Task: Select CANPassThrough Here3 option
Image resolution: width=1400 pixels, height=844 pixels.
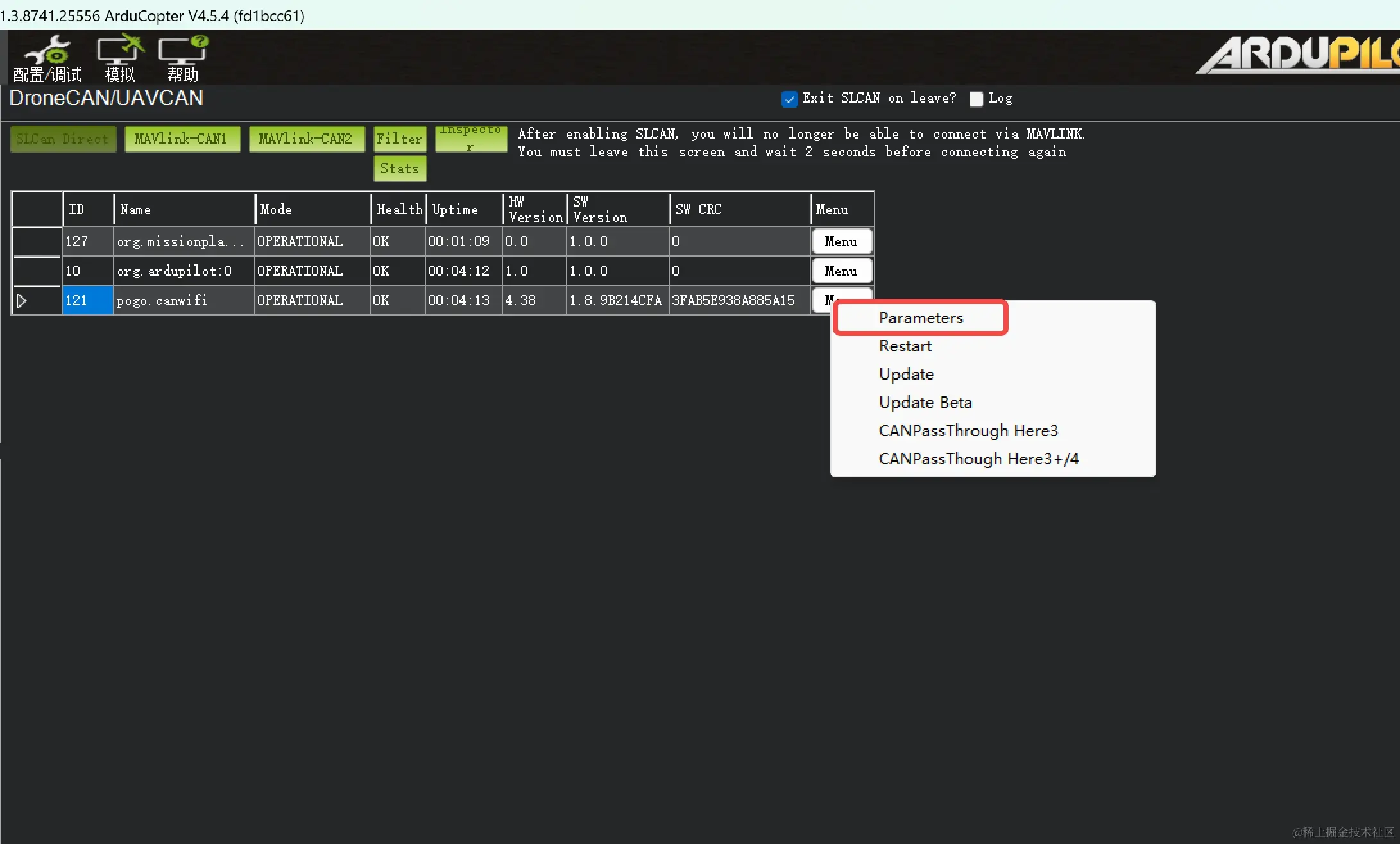Action: tap(968, 431)
